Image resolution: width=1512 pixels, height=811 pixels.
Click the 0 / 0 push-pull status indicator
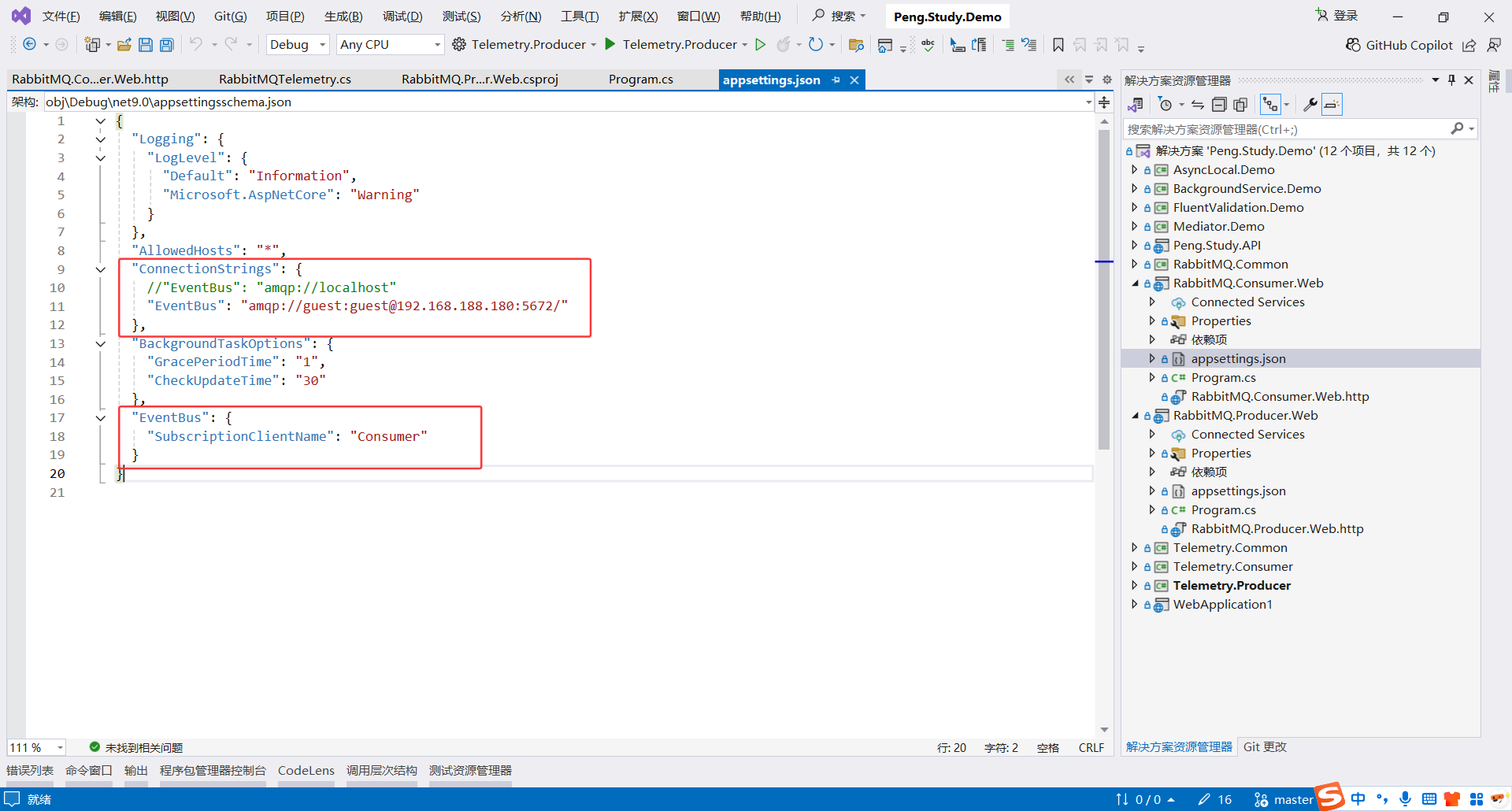tap(1146, 800)
